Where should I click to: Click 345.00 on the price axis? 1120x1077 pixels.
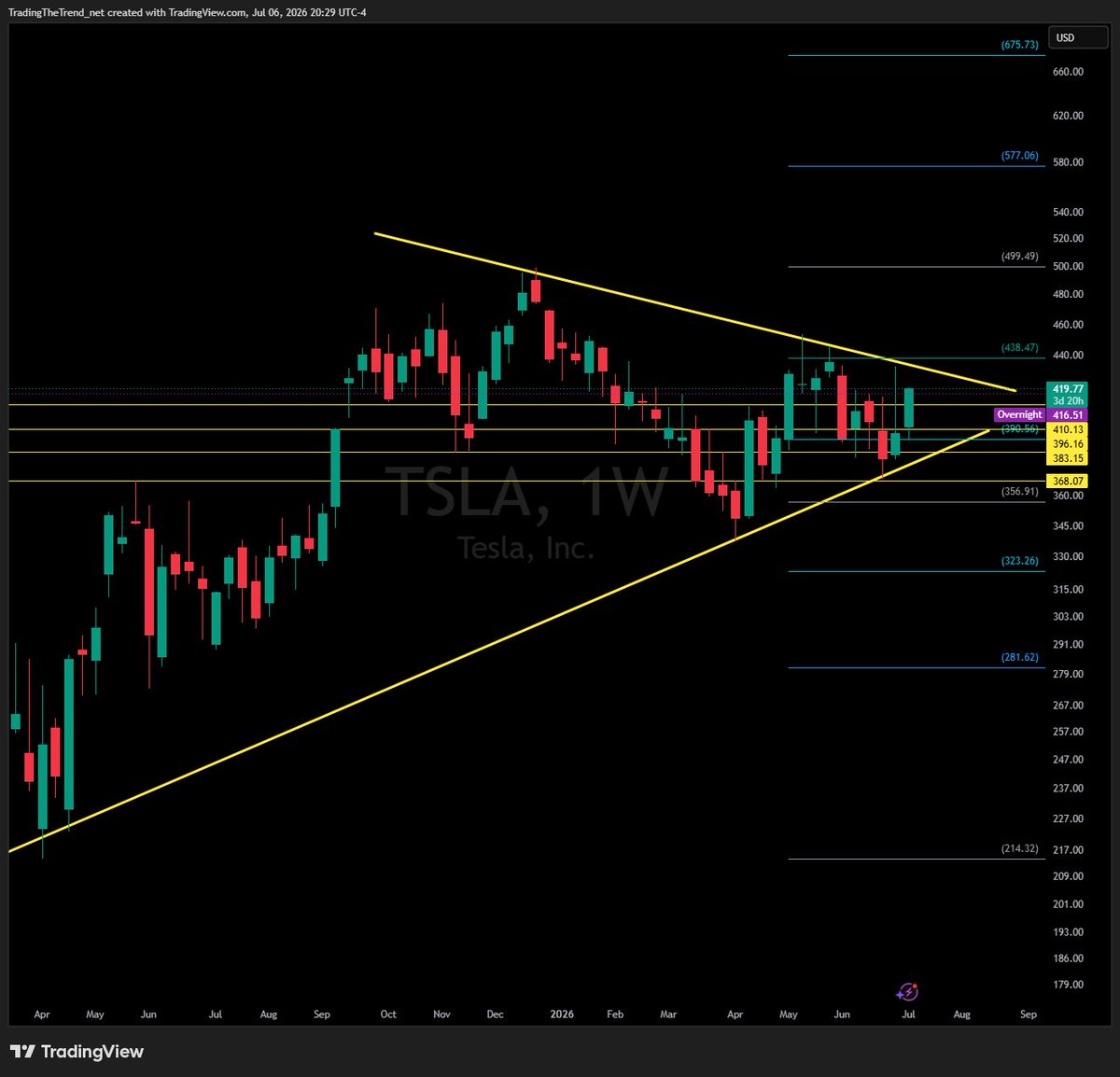(x=1068, y=526)
